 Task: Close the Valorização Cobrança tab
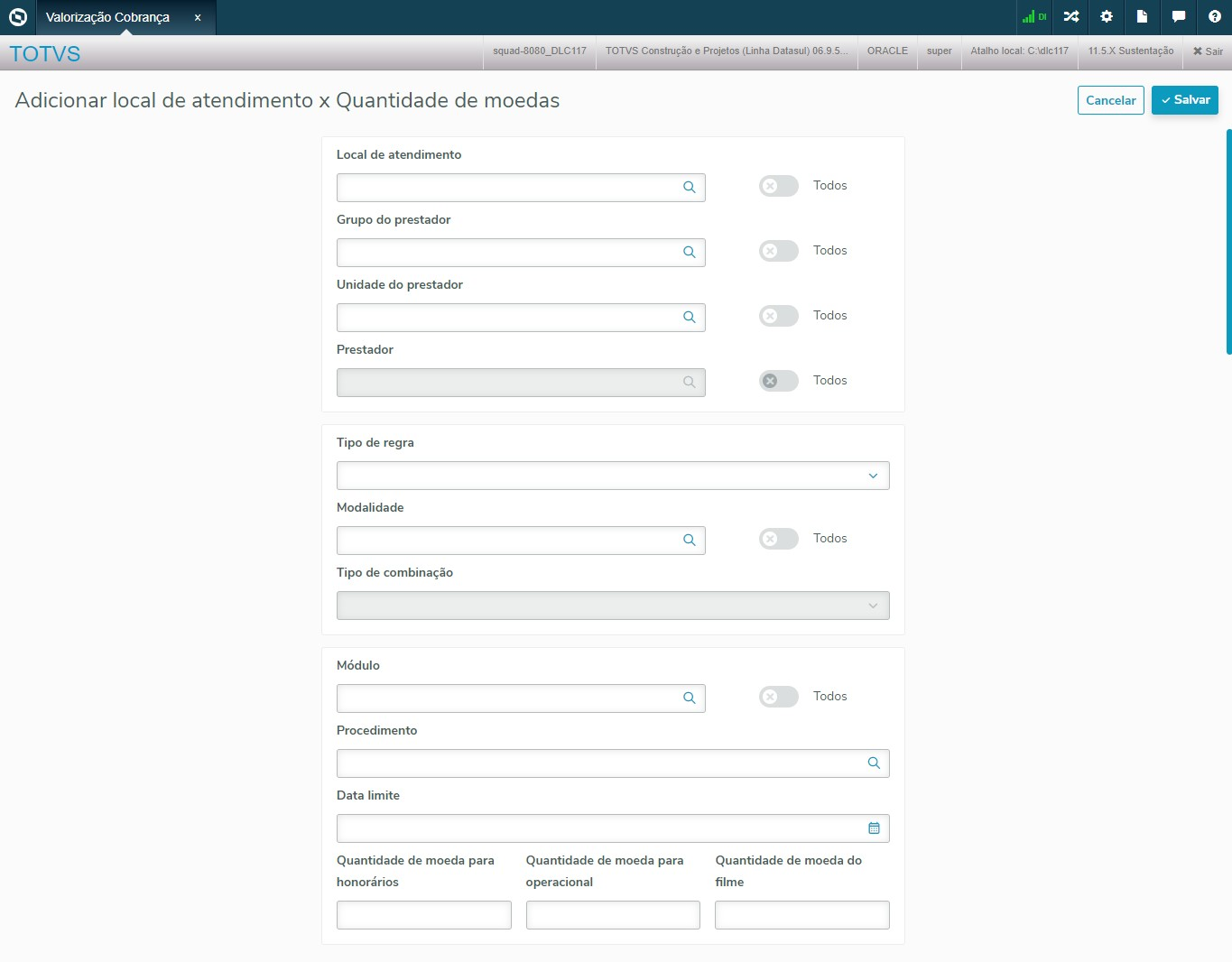(x=198, y=17)
